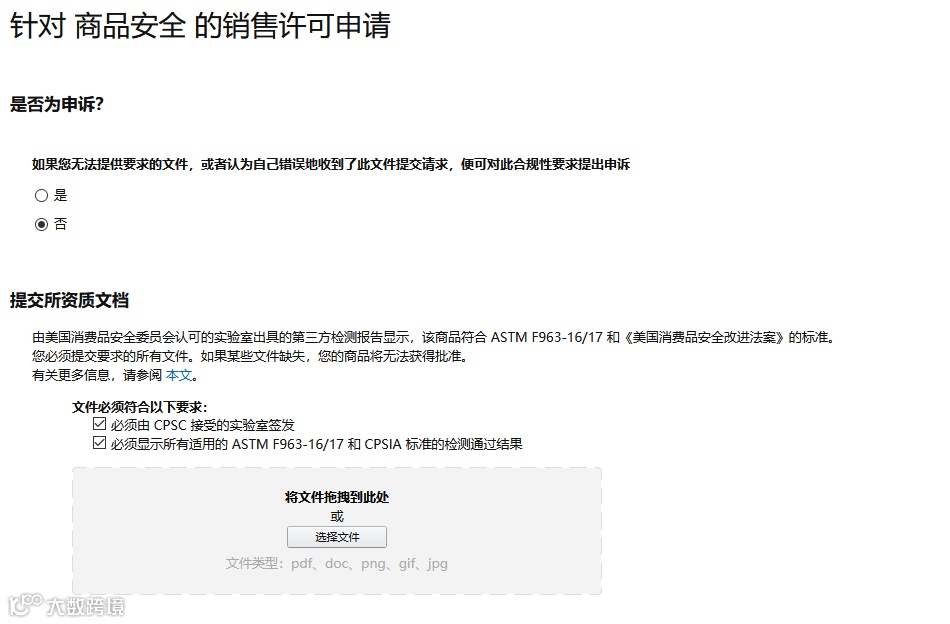Toggle the CPSC 接受的实验室签发 checkbox
The height and width of the screenshot is (624, 950).
99,424
